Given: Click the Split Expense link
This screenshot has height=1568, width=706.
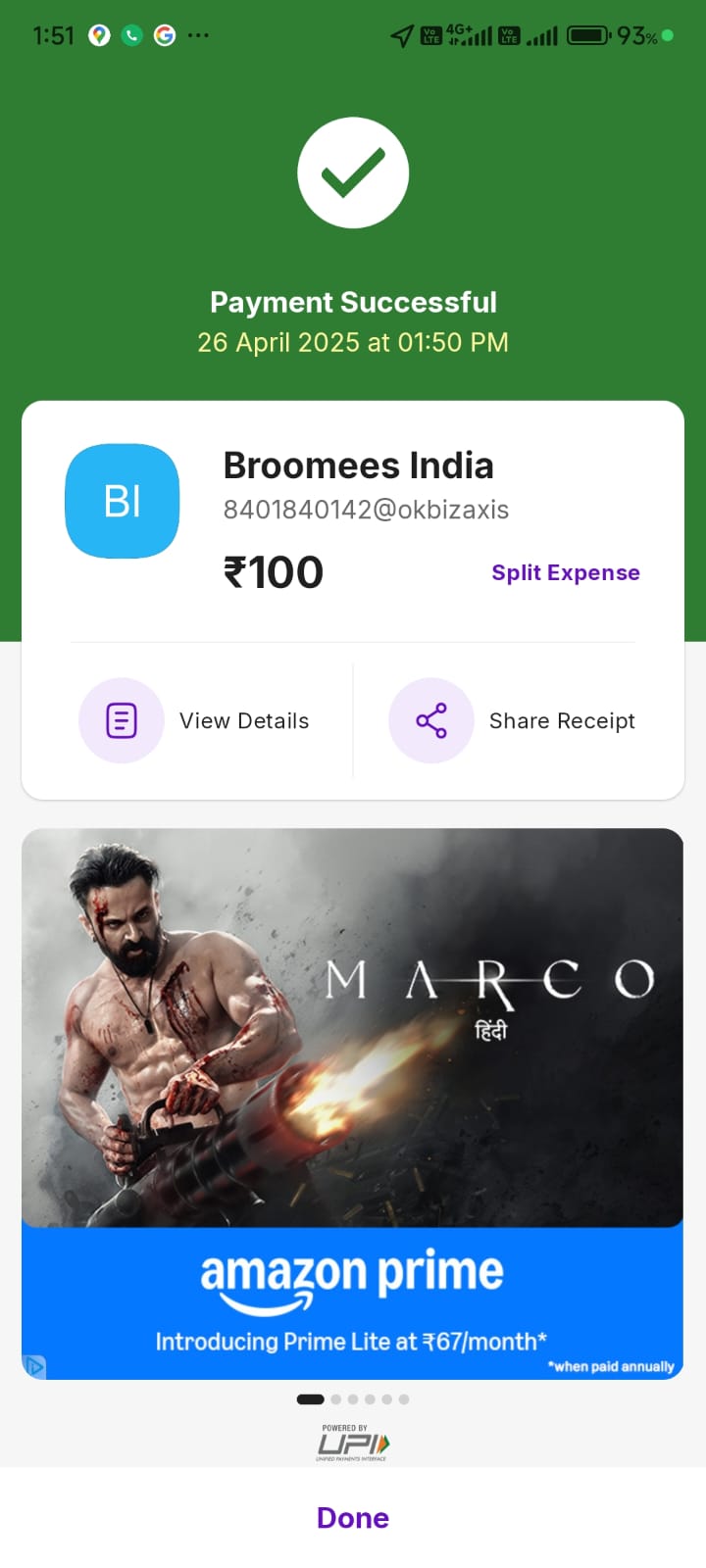Looking at the screenshot, I should click(x=566, y=572).
